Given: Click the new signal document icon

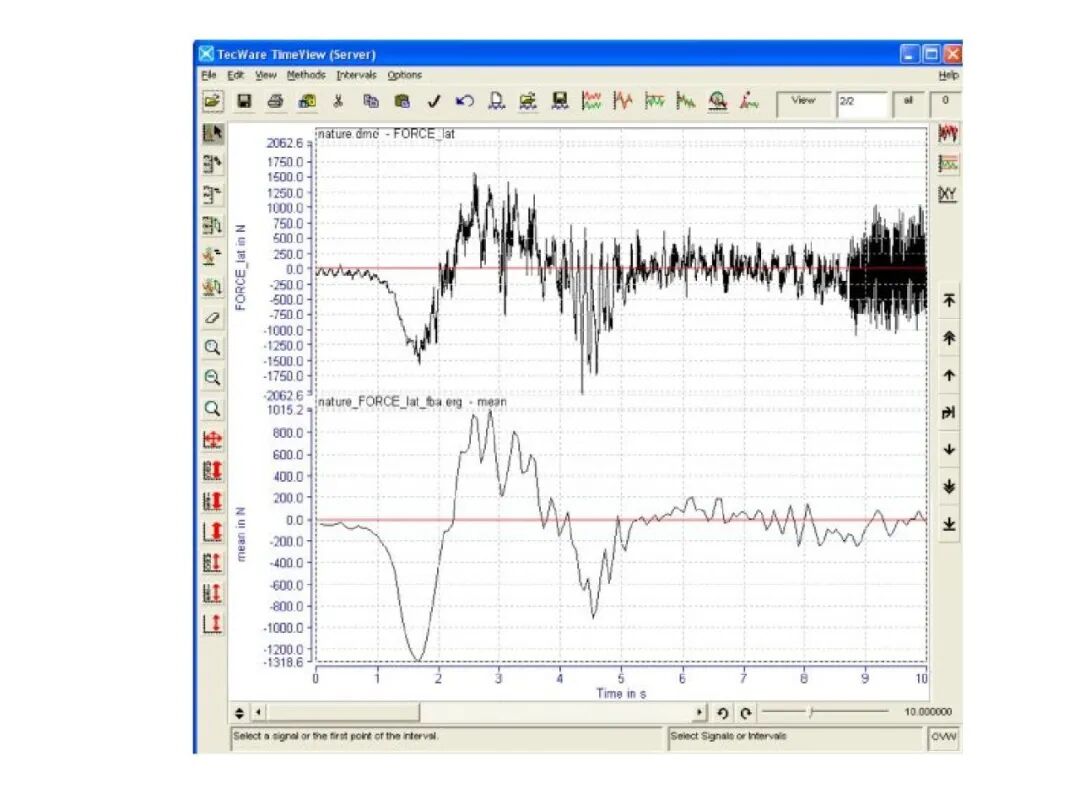Looking at the screenshot, I should pyautogui.click(x=496, y=101).
